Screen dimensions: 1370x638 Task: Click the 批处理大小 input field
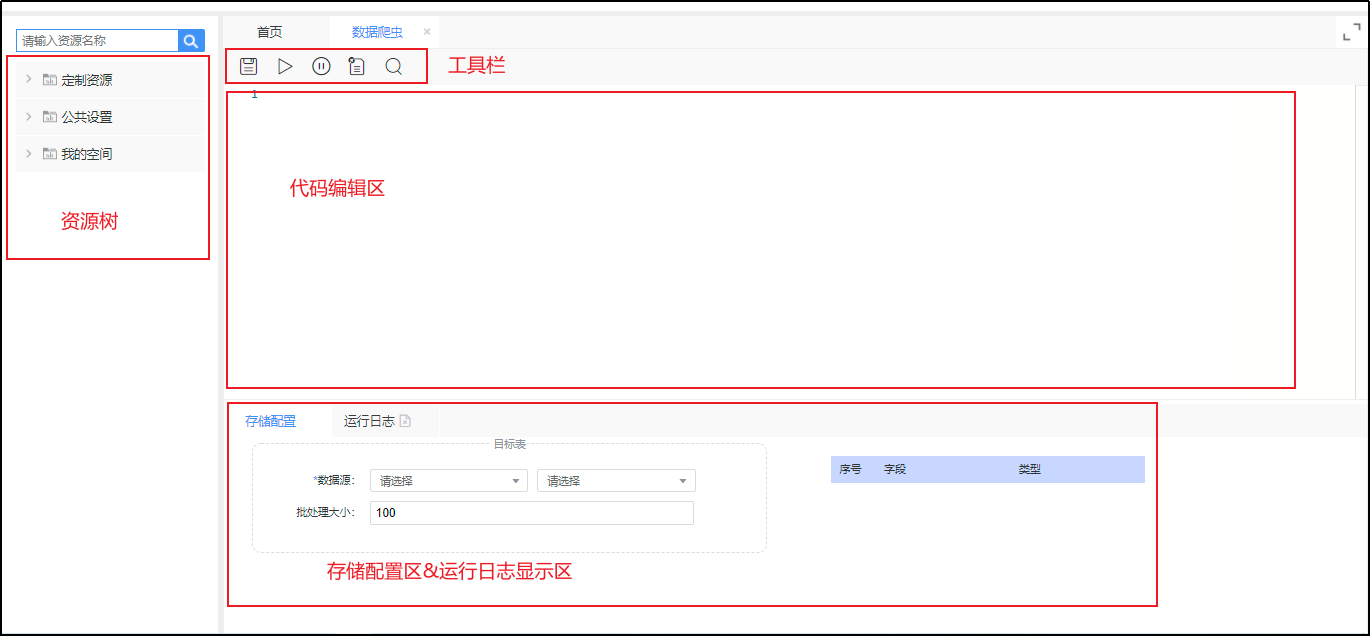tap(531, 513)
